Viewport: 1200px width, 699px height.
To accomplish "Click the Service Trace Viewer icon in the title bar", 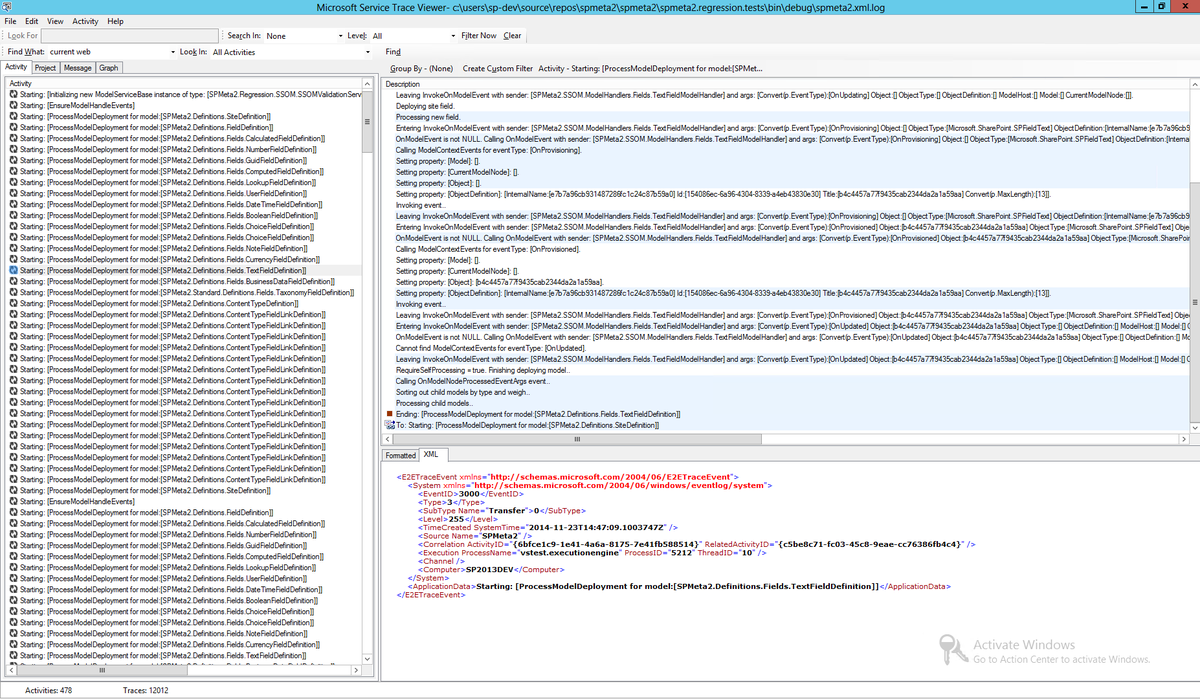I will click(x=8, y=9).
